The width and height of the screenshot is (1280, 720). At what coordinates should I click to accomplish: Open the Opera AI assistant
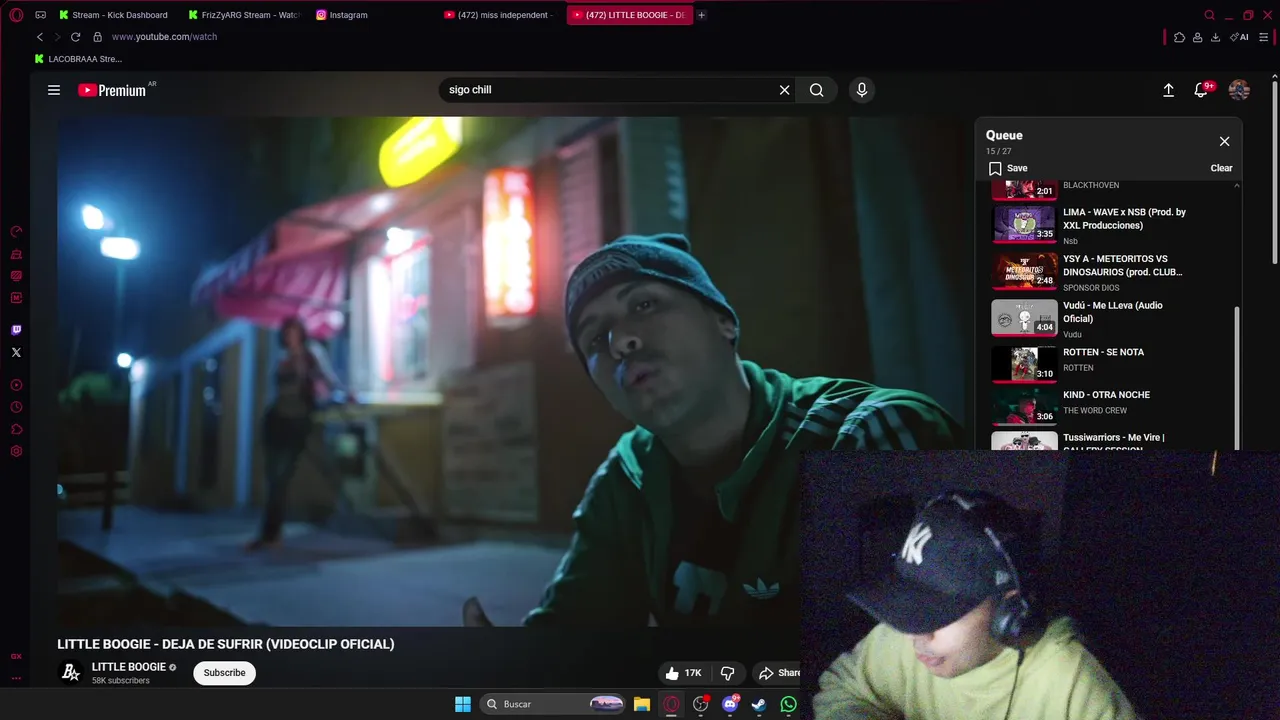pos(1240,37)
